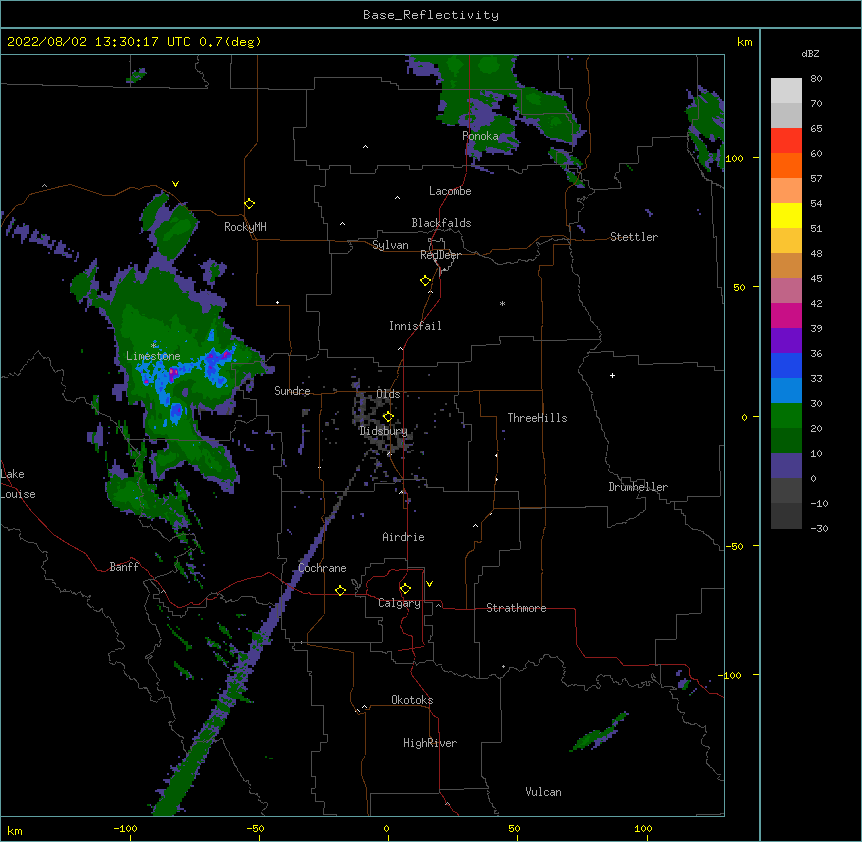The image size is (862, 842).
Task: Click the Sundre label
Action: pyautogui.click(x=292, y=391)
